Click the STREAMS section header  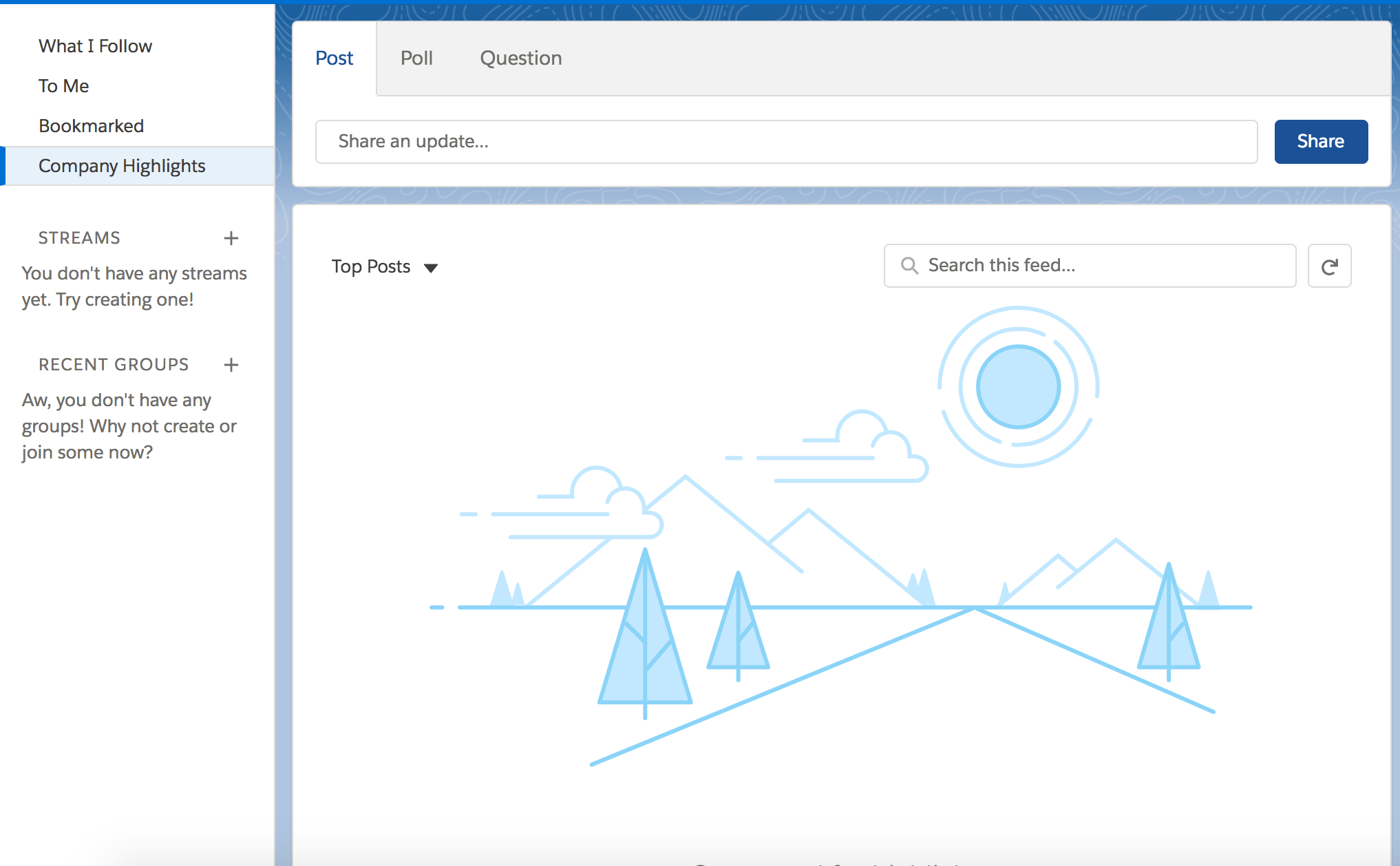pyautogui.click(x=79, y=237)
